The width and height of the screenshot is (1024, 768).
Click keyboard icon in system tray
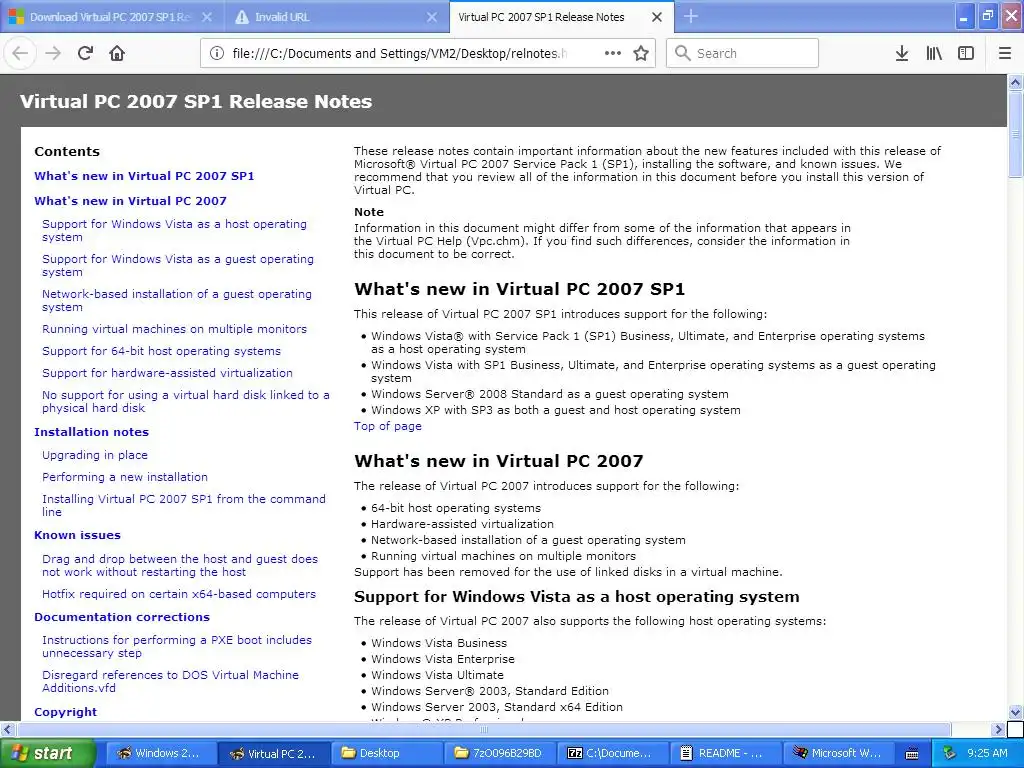pyautogui.click(x=912, y=754)
